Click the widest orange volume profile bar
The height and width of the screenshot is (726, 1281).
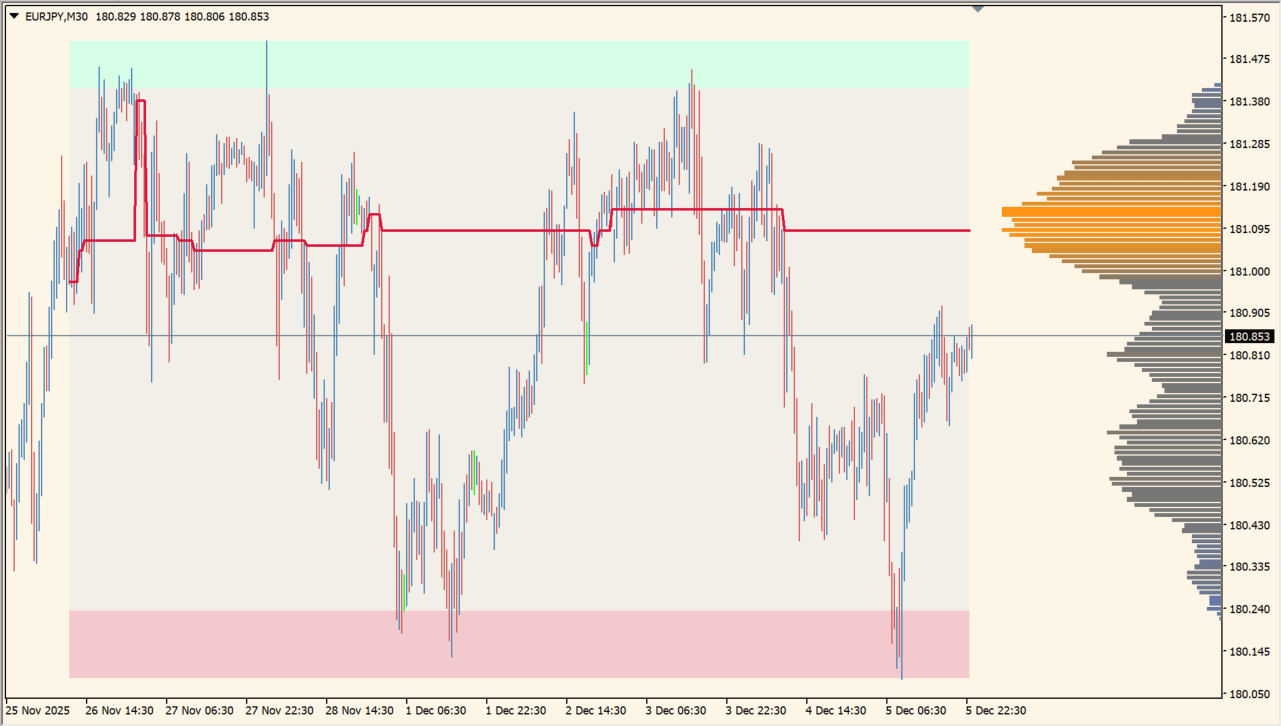(x=1110, y=212)
